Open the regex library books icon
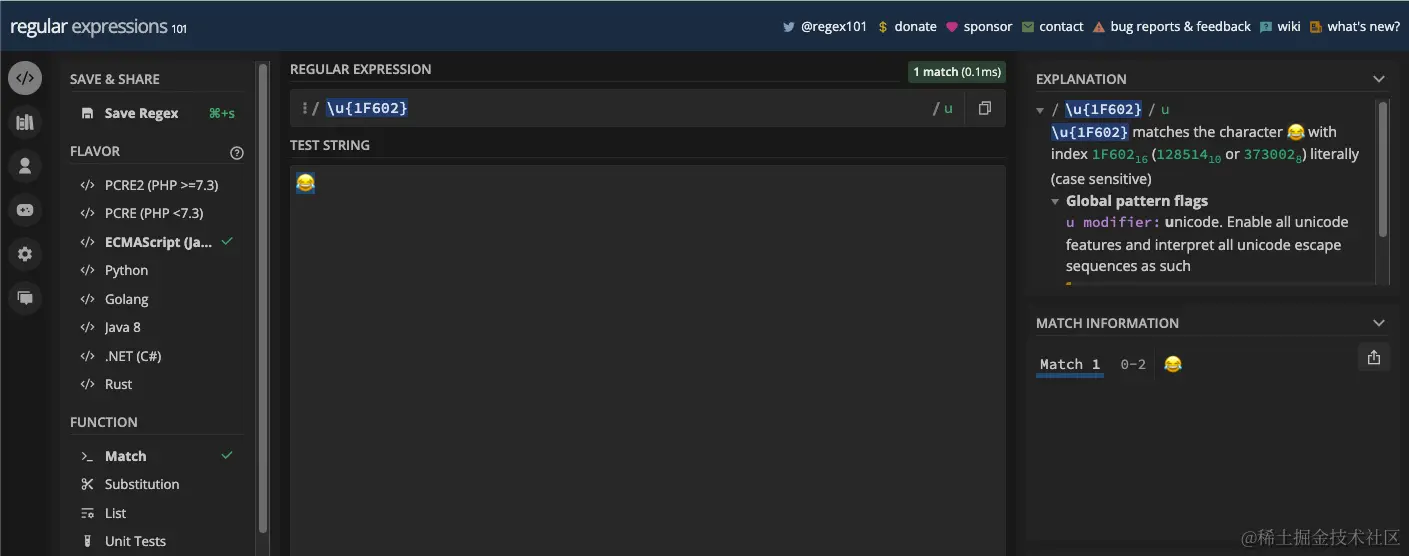 tap(25, 122)
